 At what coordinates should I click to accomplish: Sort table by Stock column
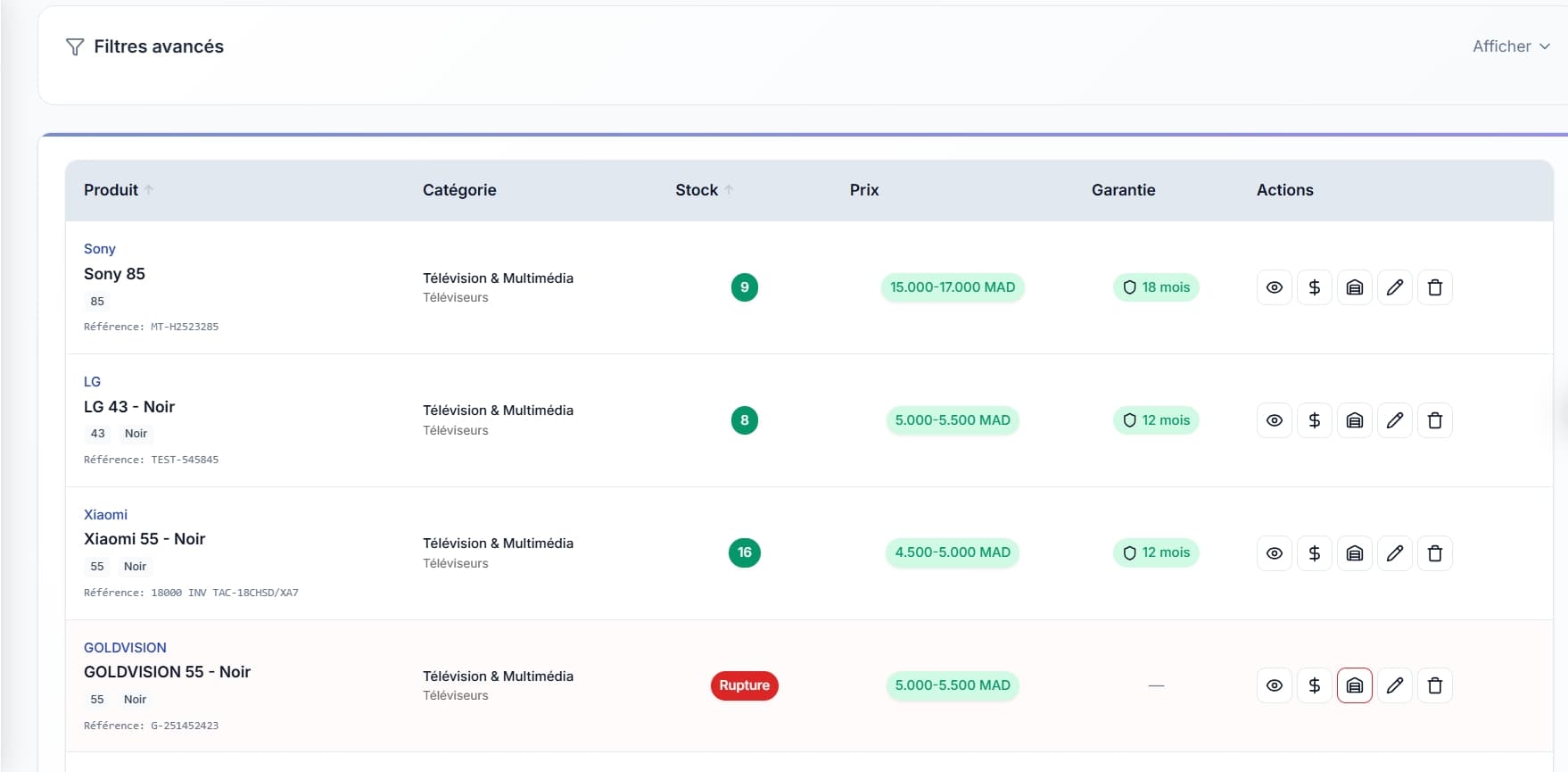click(x=704, y=190)
